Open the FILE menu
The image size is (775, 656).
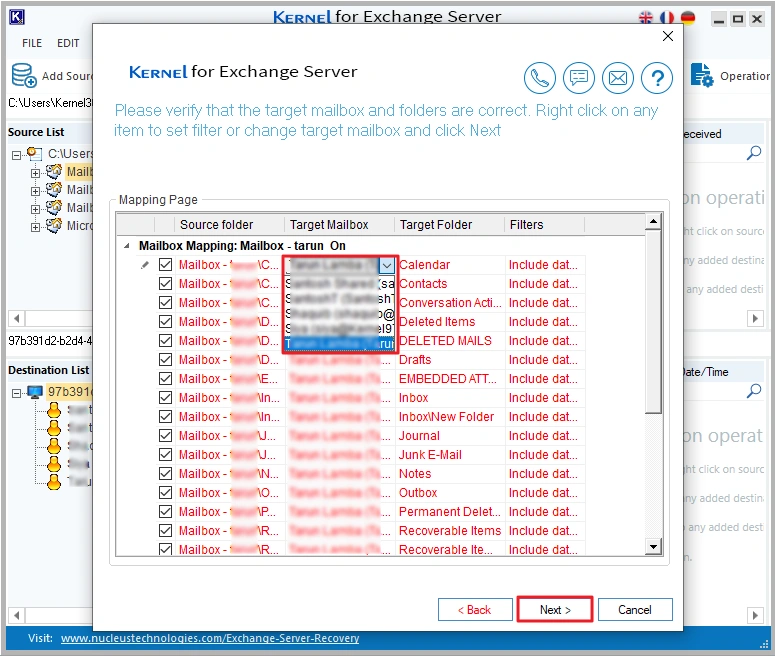32,43
